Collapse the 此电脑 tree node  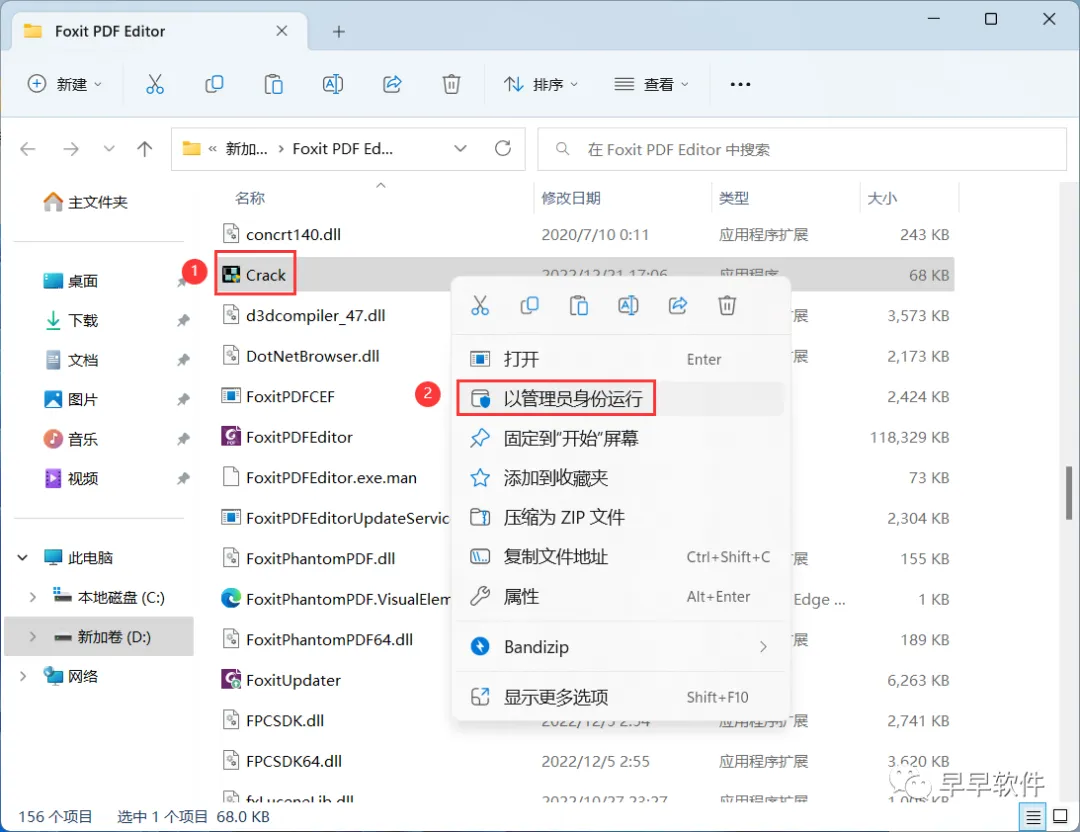pos(23,557)
